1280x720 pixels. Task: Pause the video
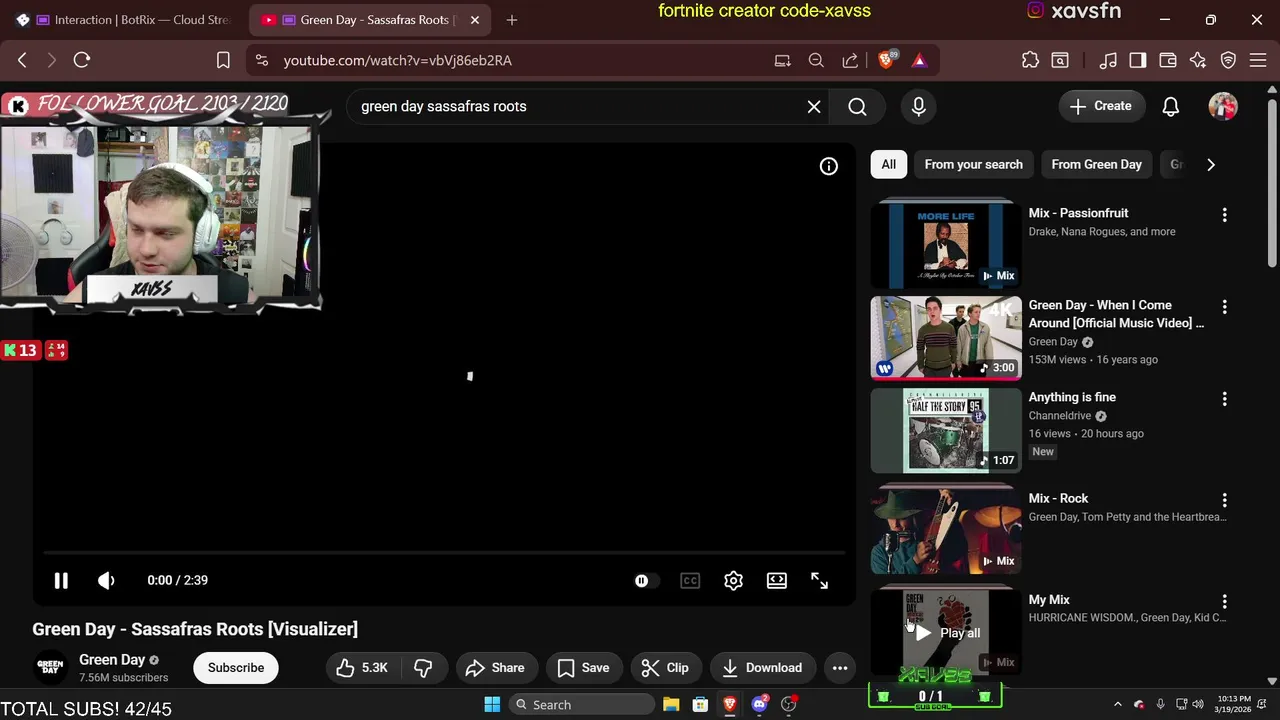click(x=61, y=580)
